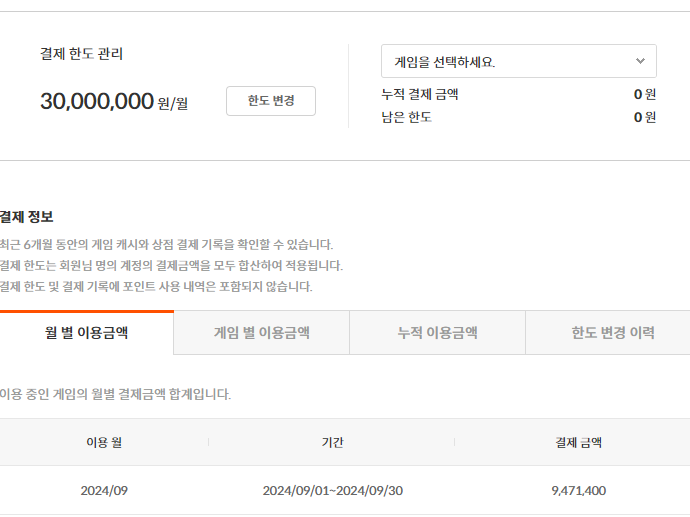Select the 2024/09 usage month cell
Image resolution: width=690 pixels, height=517 pixels.
pyautogui.click(x=104, y=491)
